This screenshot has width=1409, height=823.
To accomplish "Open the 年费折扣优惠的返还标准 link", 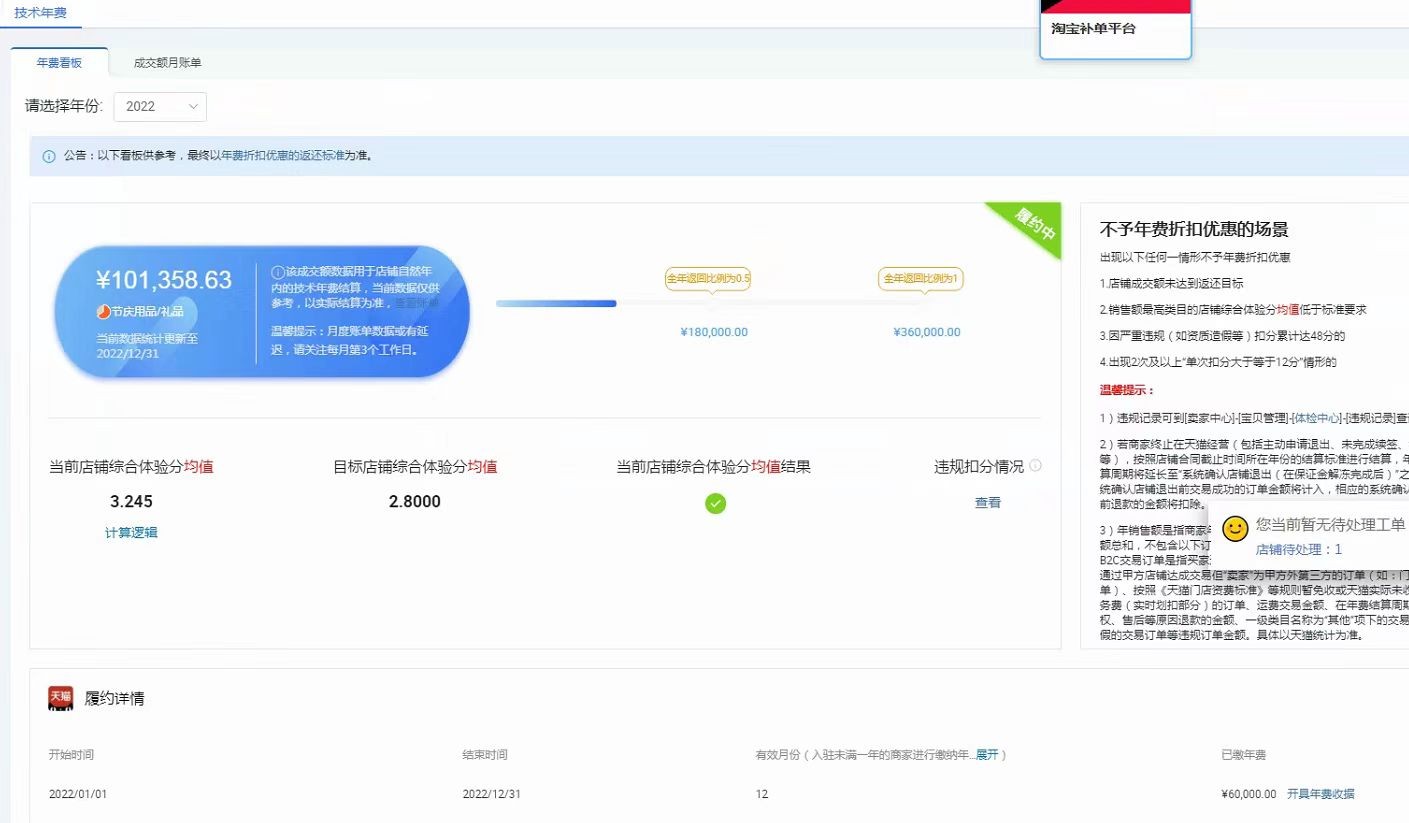I will 283,156.
